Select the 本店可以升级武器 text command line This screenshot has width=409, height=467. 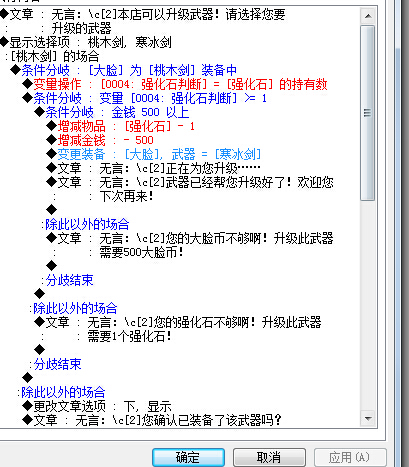point(143,14)
